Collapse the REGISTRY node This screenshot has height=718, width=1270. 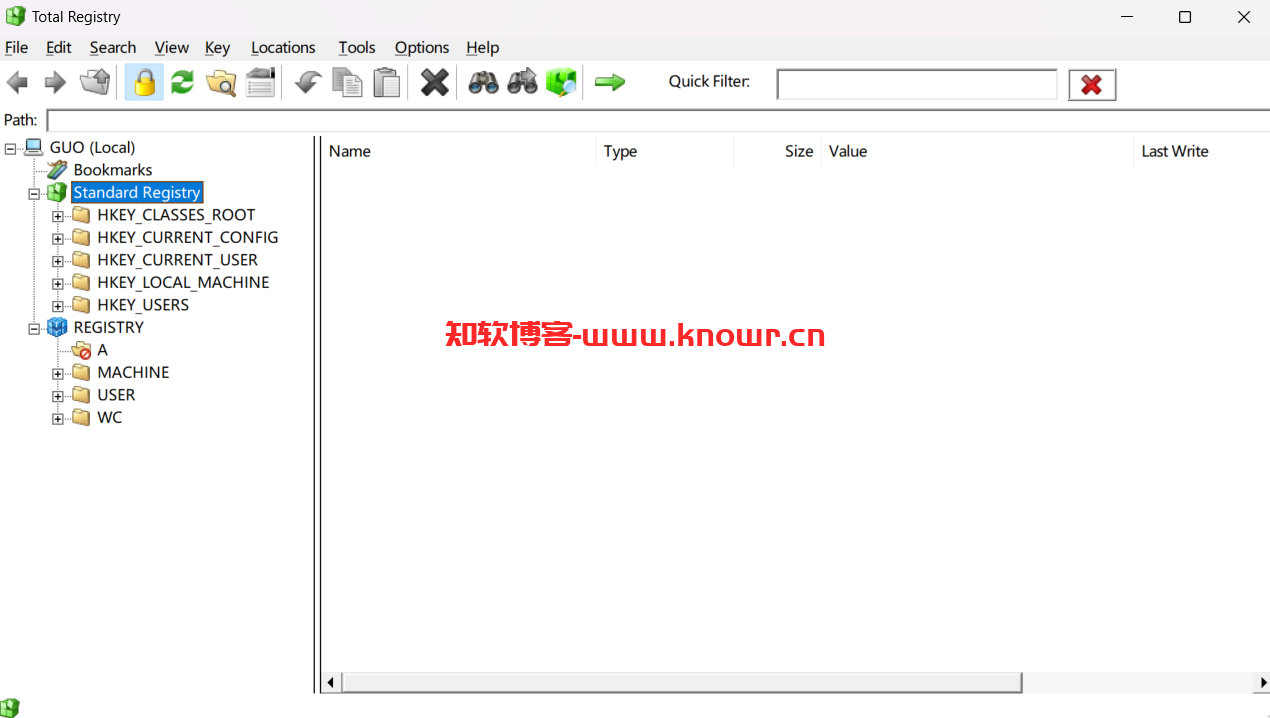coord(34,328)
